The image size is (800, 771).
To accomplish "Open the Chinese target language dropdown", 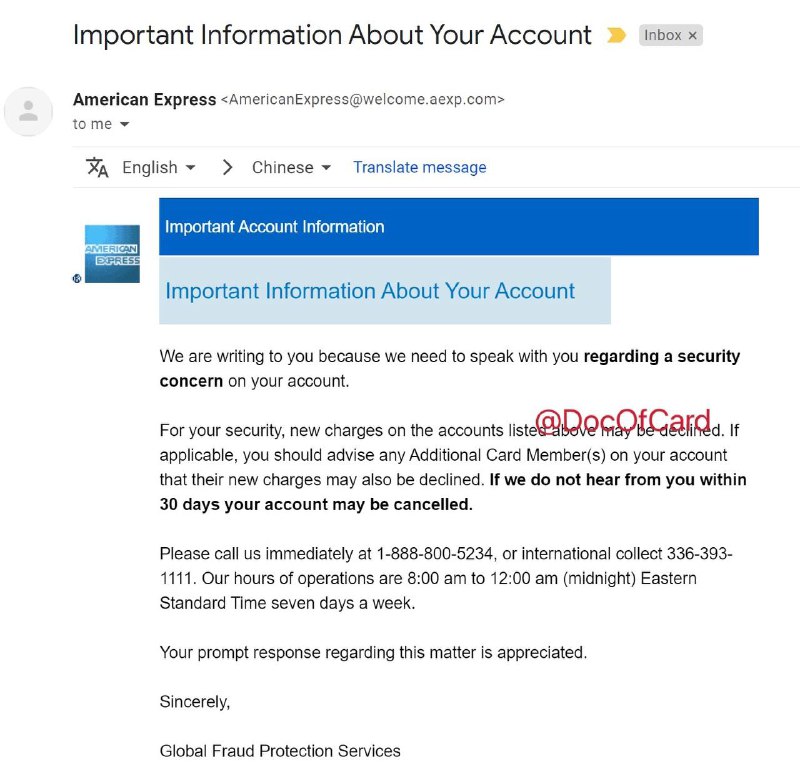I will pyautogui.click(x=291, y=167).
